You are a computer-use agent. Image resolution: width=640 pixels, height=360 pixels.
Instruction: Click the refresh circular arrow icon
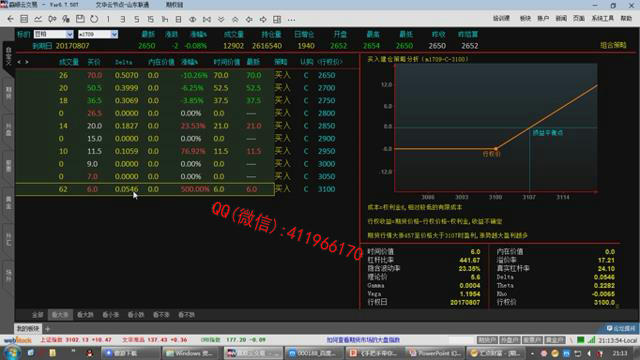point(94,19)
